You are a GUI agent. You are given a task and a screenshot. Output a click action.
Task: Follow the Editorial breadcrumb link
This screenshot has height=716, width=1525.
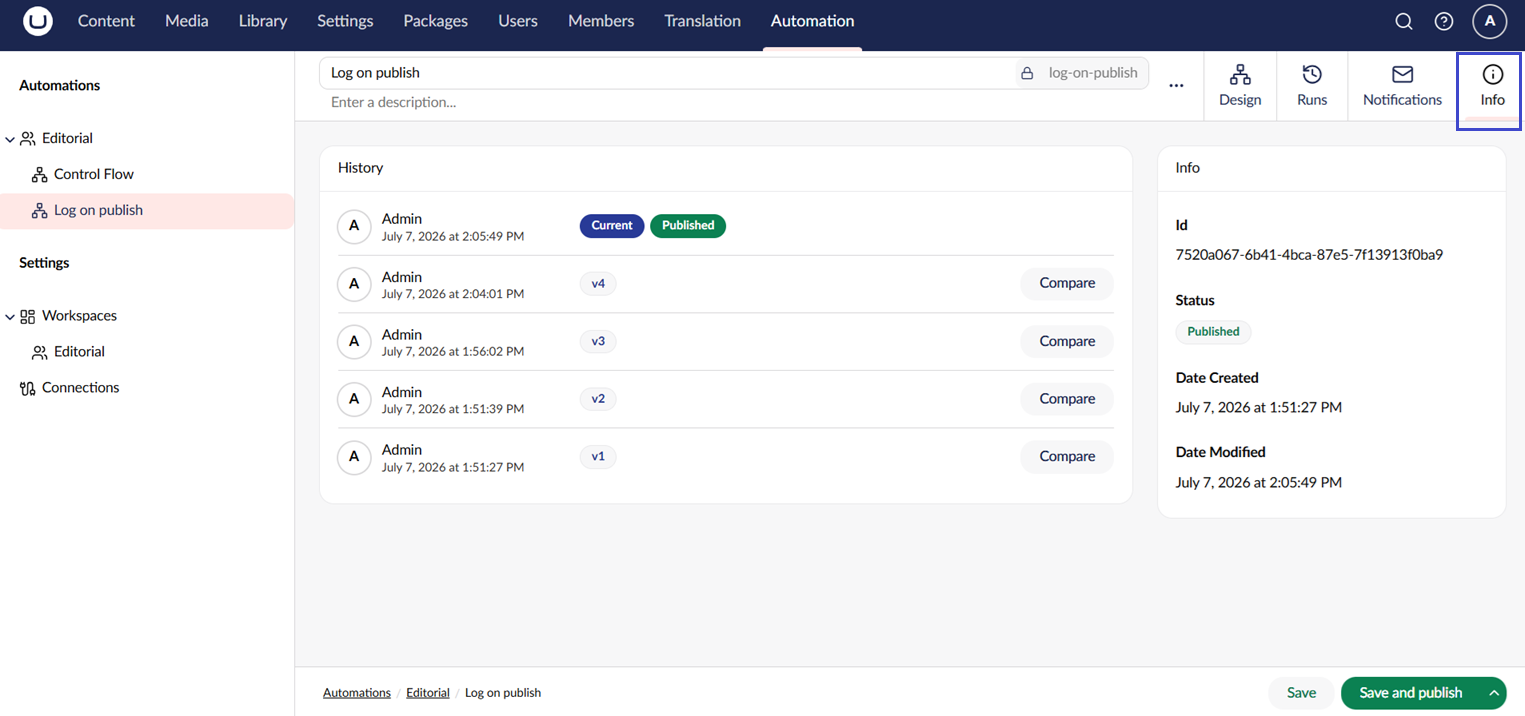pyautogui.click(x=428, y=693)
